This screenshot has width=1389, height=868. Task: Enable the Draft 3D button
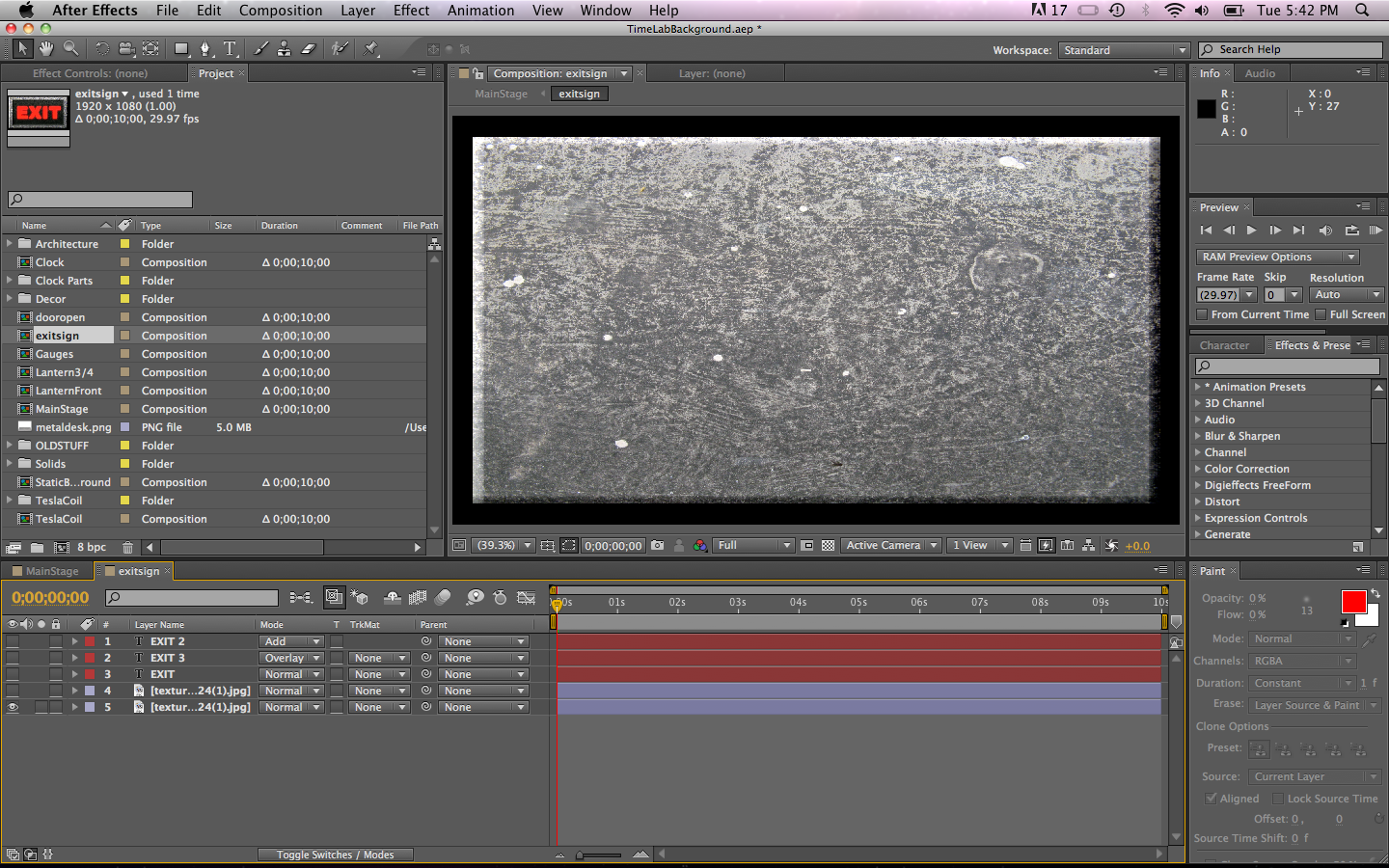tap(360, 598)
